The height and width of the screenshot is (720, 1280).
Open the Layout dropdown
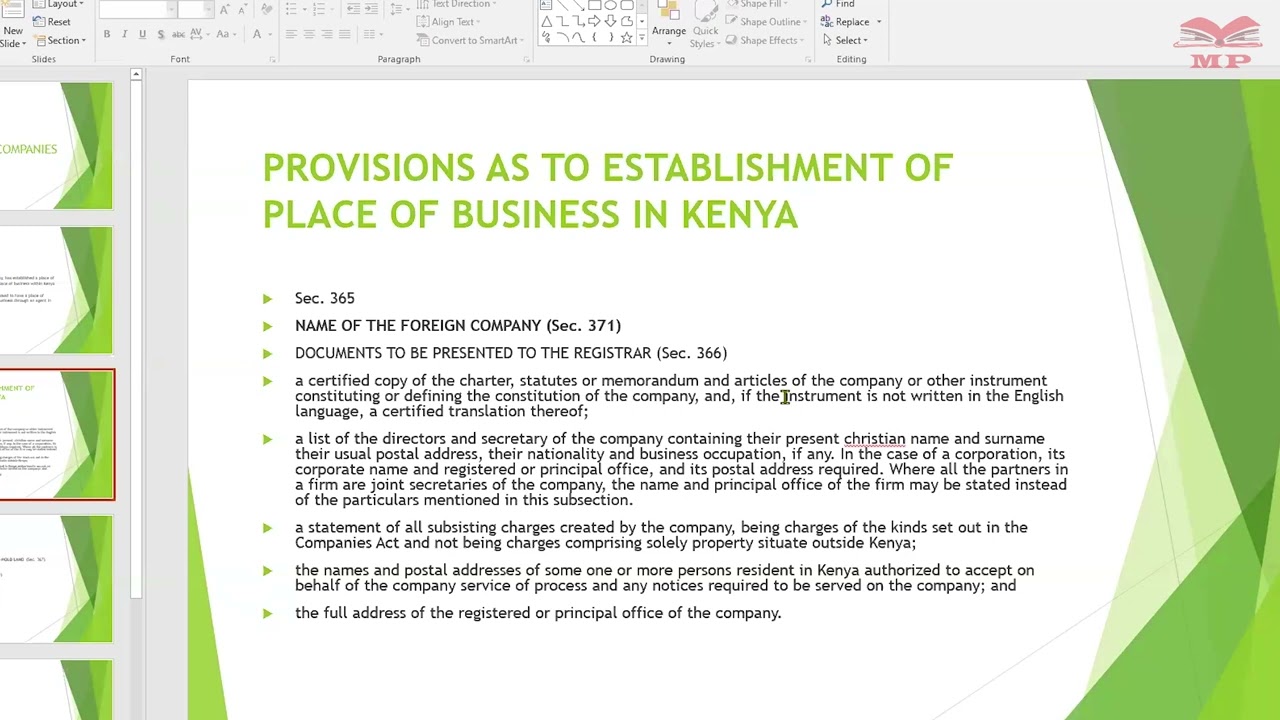pos(60,4)
